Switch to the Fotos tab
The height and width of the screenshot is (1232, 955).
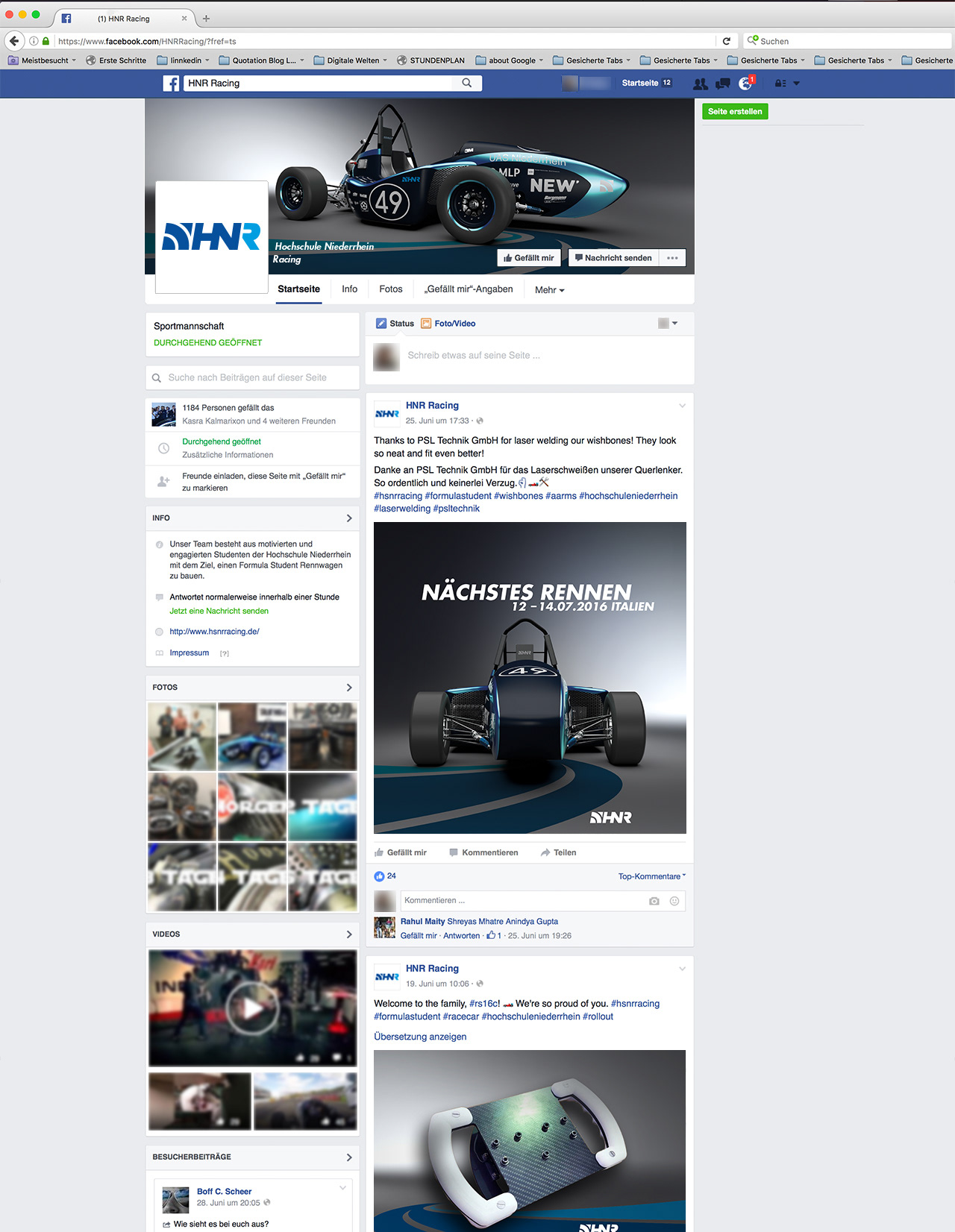(391, 289)
